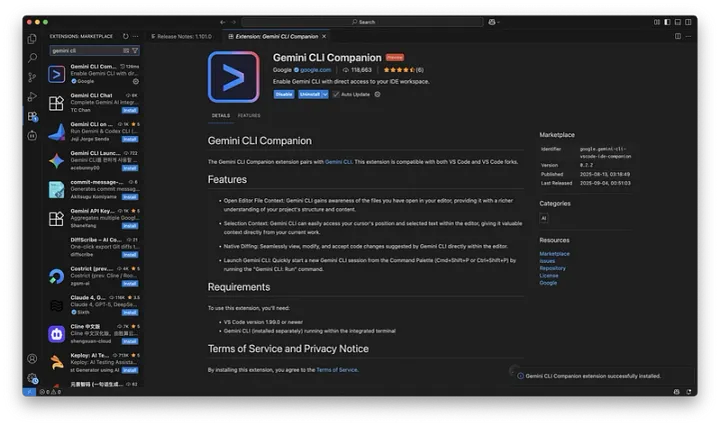Open the Explorer view in activity bar
The height and width of the screenshot is (426, 720).
tap(32, 39)
